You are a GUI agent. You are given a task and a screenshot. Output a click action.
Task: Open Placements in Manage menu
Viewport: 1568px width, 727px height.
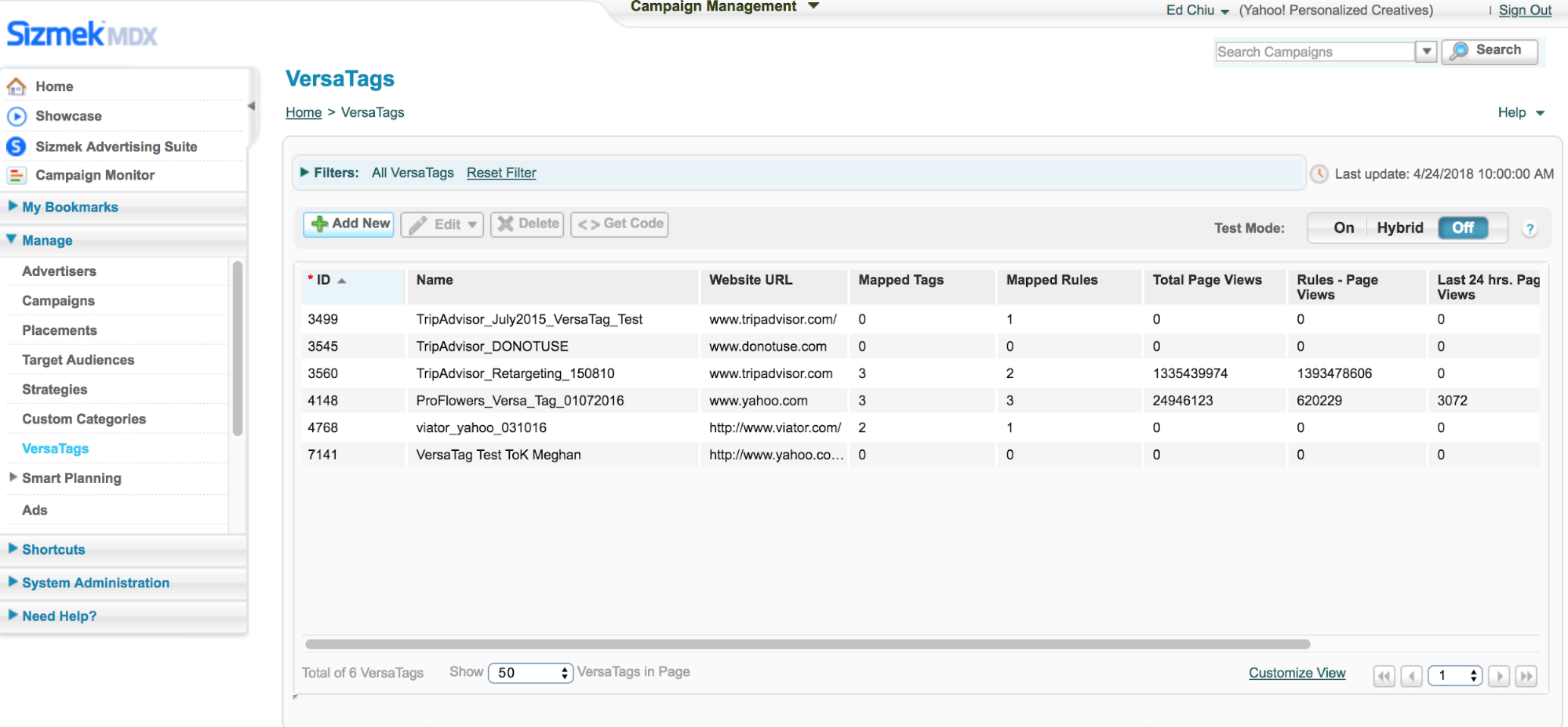tap(60, 330)
